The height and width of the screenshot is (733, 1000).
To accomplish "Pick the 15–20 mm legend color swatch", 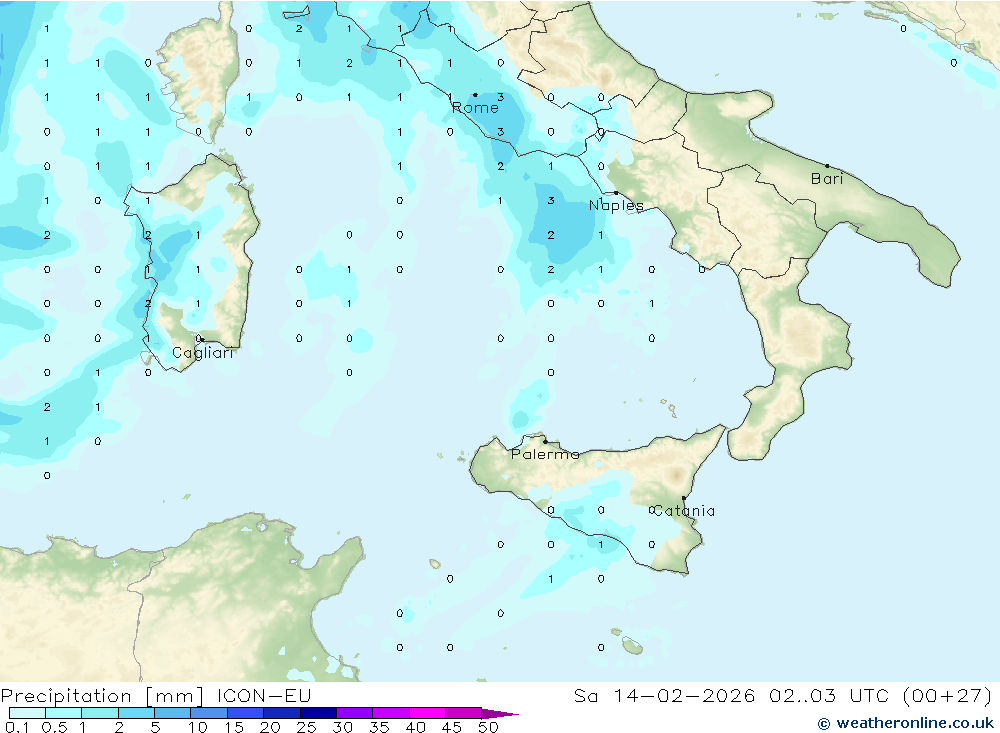I will (246, 713).
